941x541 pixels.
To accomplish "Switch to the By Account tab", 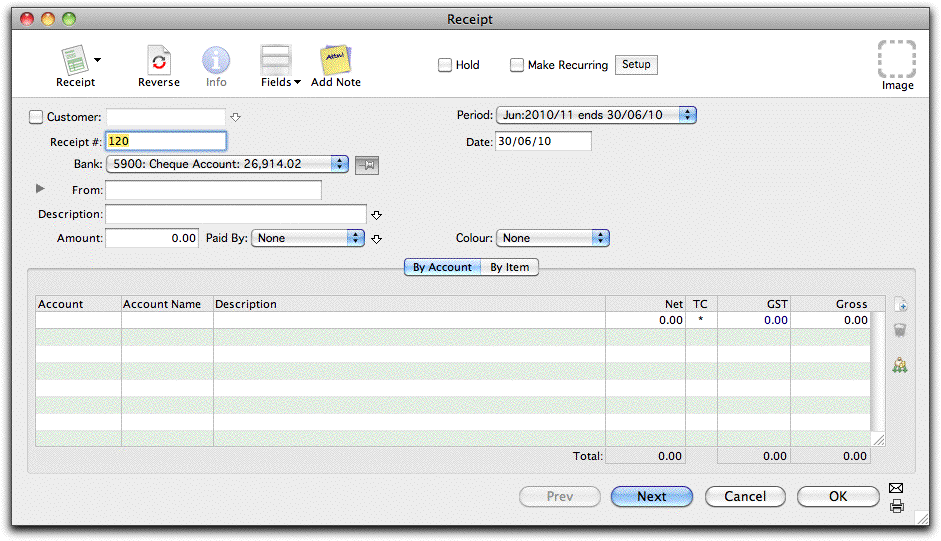I will [x=442, y=267].
